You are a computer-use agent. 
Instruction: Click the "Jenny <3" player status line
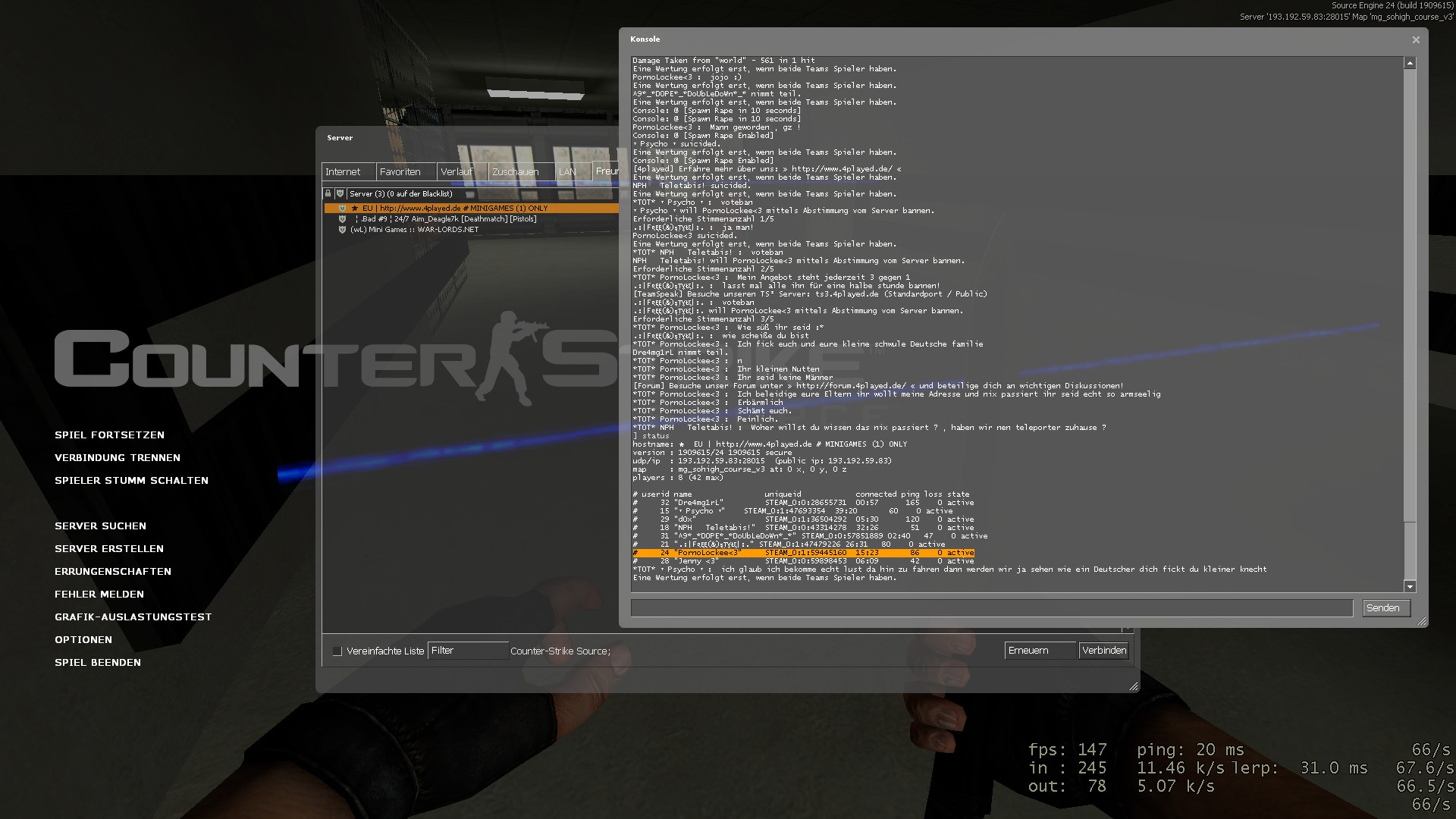click(x=803, y=562)
